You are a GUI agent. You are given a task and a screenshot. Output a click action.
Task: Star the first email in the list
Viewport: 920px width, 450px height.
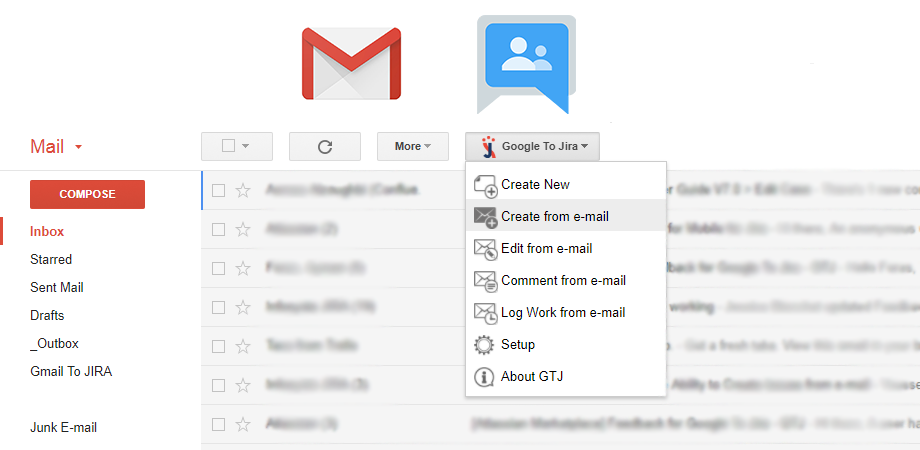point(243,190)
